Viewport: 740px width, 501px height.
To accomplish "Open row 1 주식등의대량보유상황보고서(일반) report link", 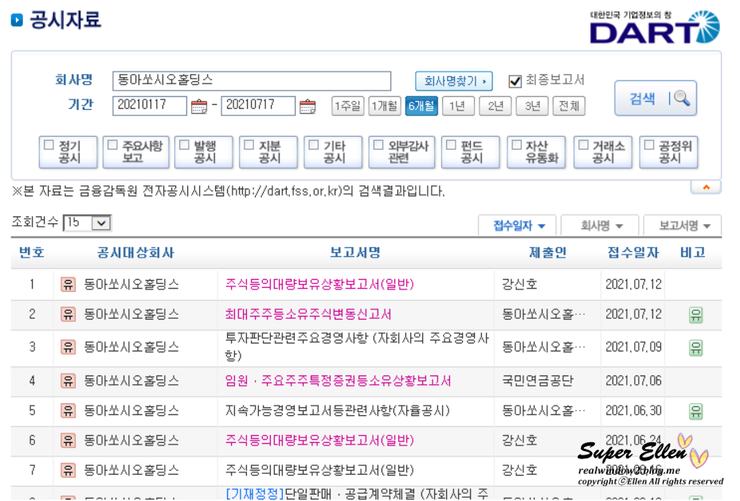I will click(320, 284).
